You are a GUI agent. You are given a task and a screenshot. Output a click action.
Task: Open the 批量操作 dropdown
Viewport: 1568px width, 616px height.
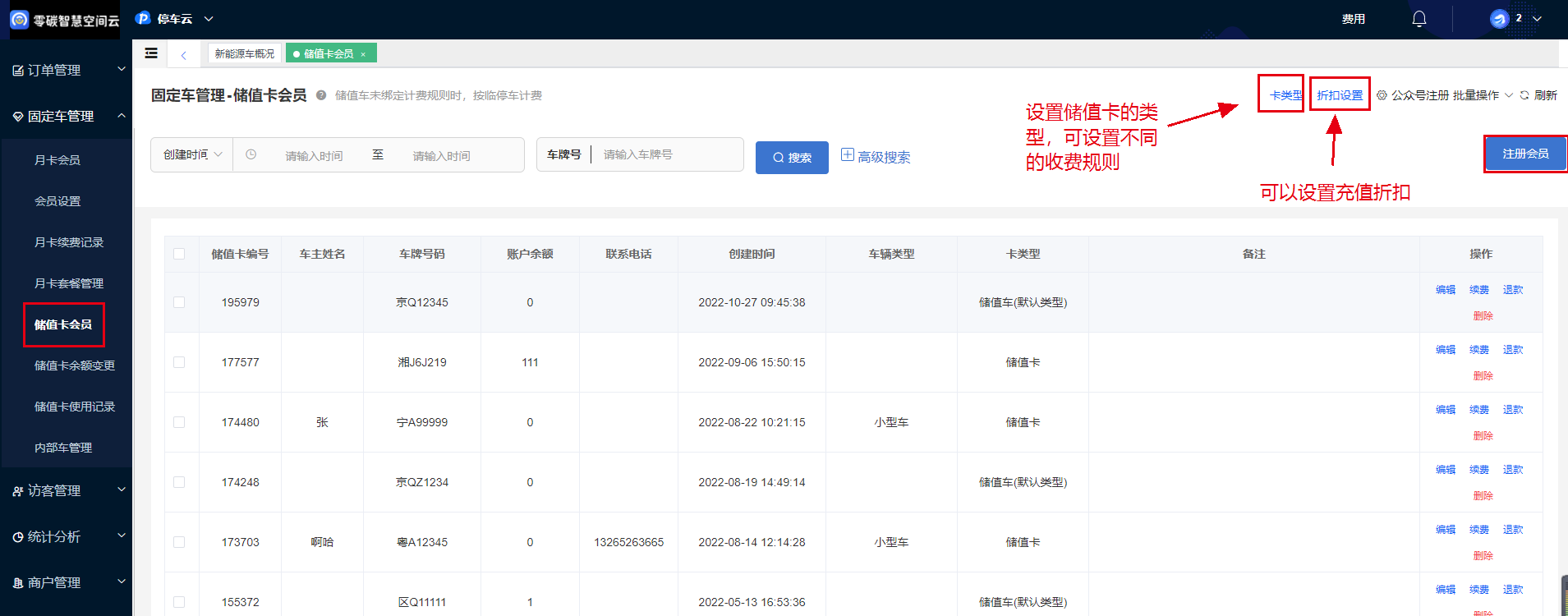1482,95
